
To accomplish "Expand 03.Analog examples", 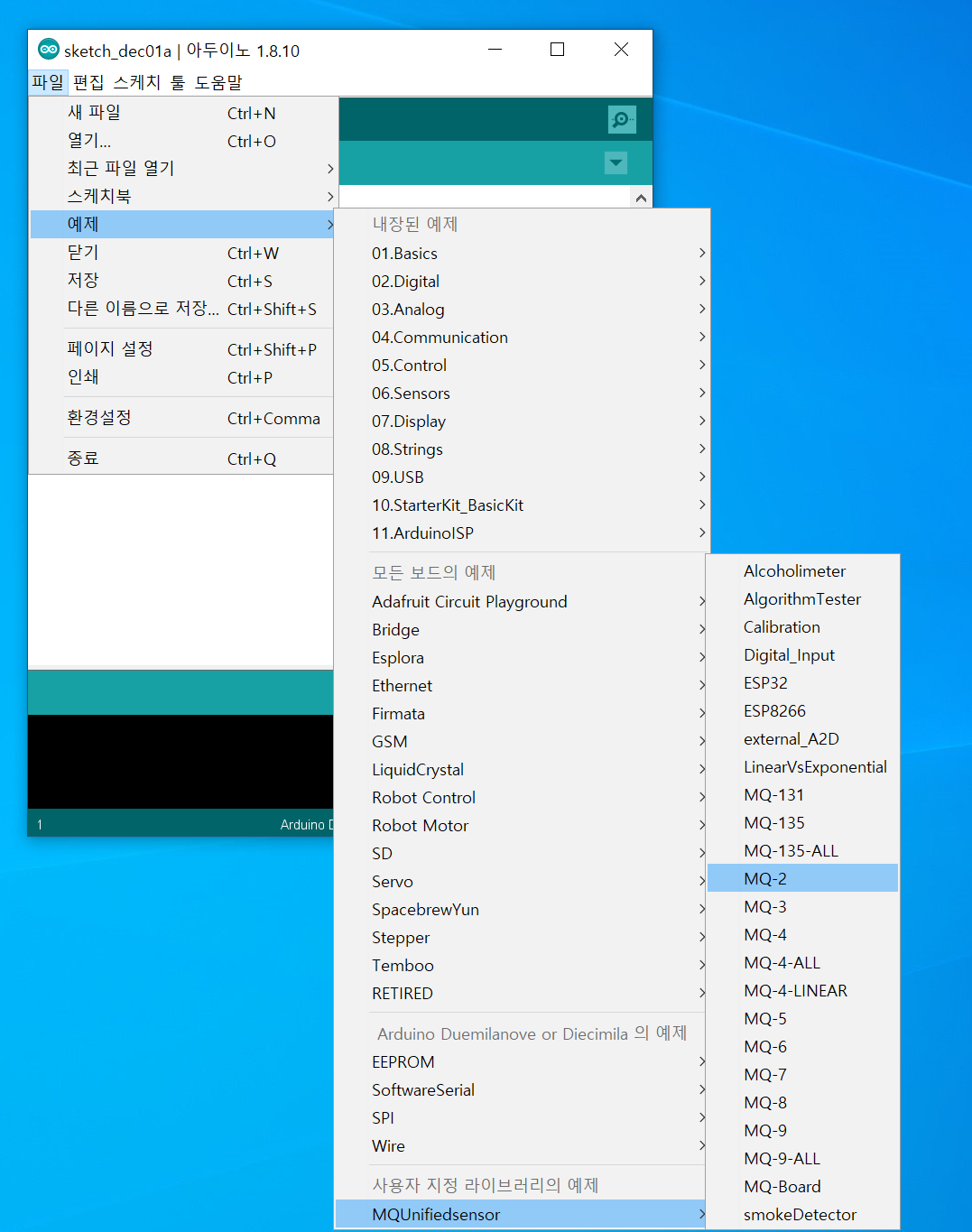I will (522, 310).
